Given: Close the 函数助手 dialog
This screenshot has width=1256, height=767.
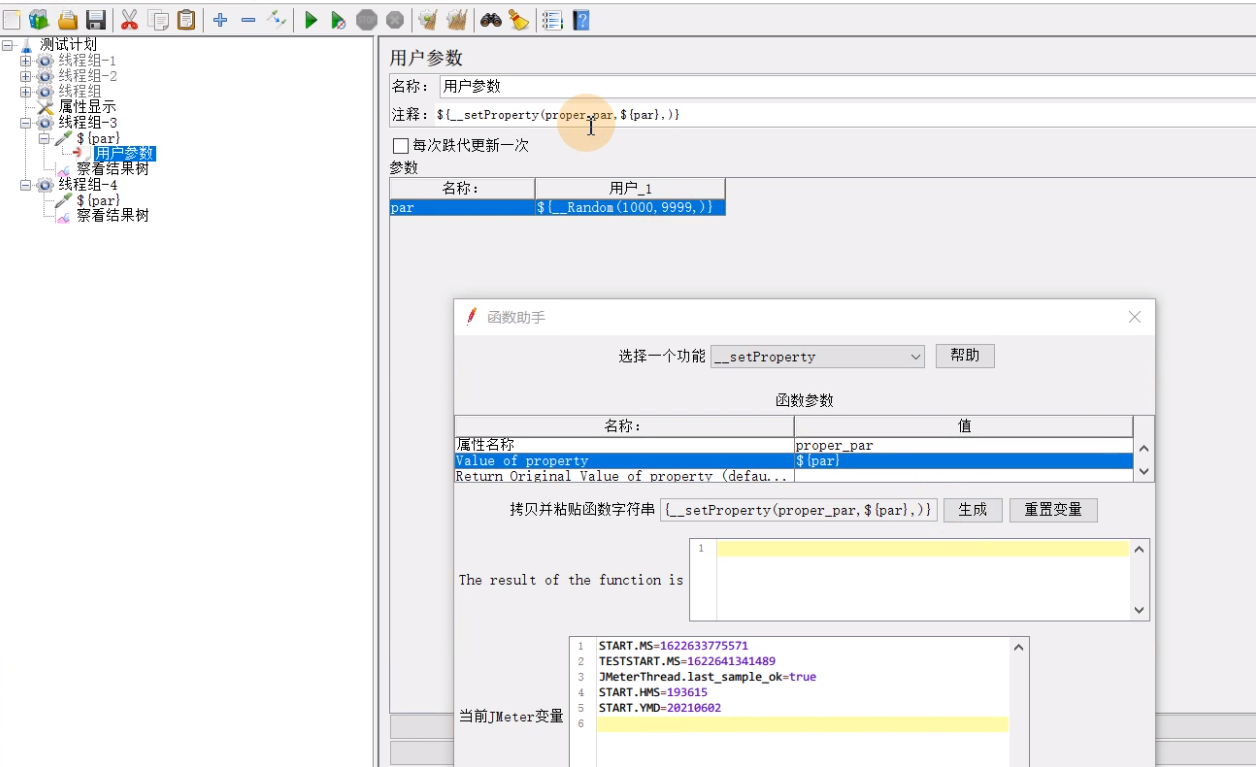Looking at the screenshot, I should pos(1134,317).
